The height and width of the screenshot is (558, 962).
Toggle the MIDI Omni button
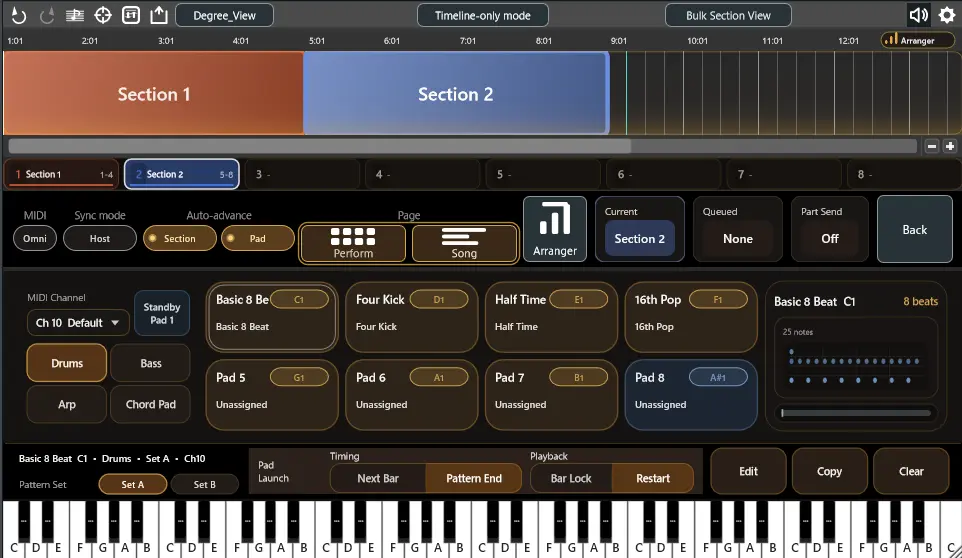(x=35, y=239)
